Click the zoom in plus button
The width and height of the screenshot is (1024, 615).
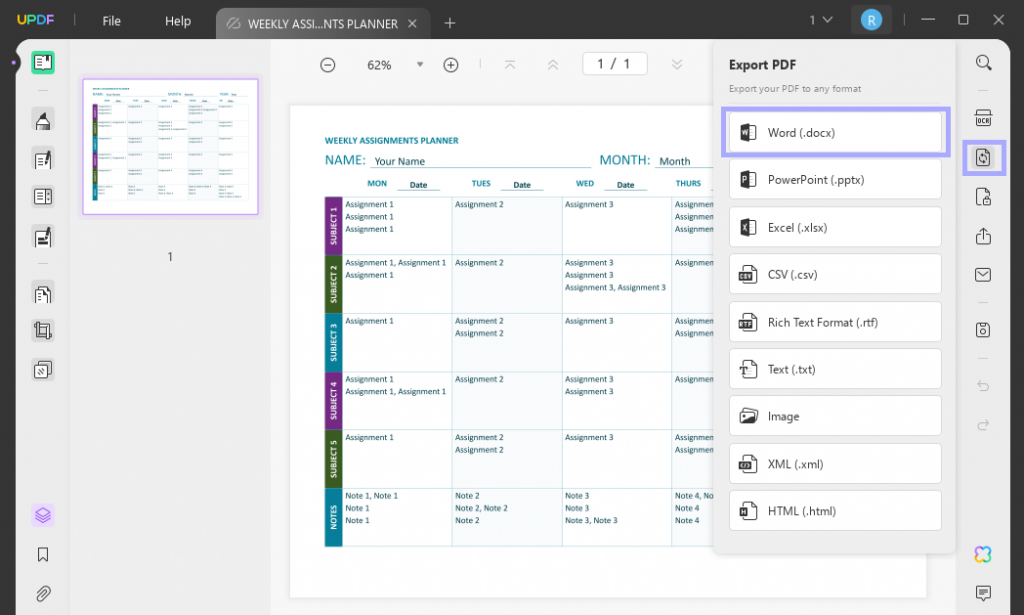(x=451, y=65)
